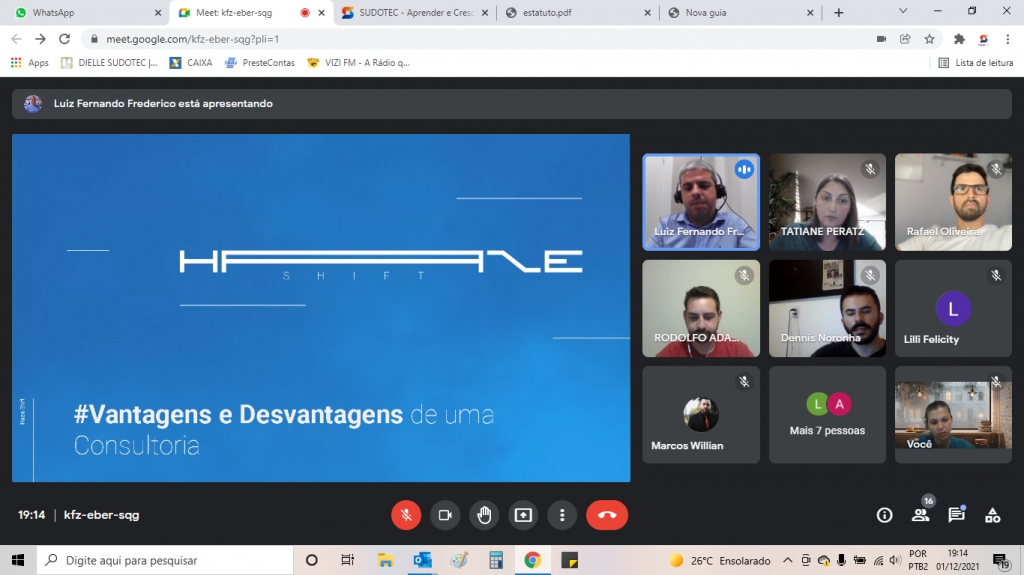Open CAIXA bookmark
The image size is (1024, 575).
tap(191, 63)
